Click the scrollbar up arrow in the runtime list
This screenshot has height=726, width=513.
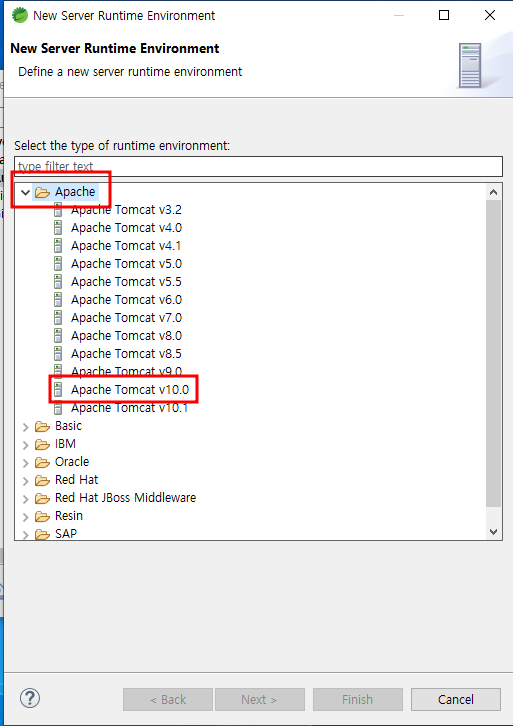494,192
